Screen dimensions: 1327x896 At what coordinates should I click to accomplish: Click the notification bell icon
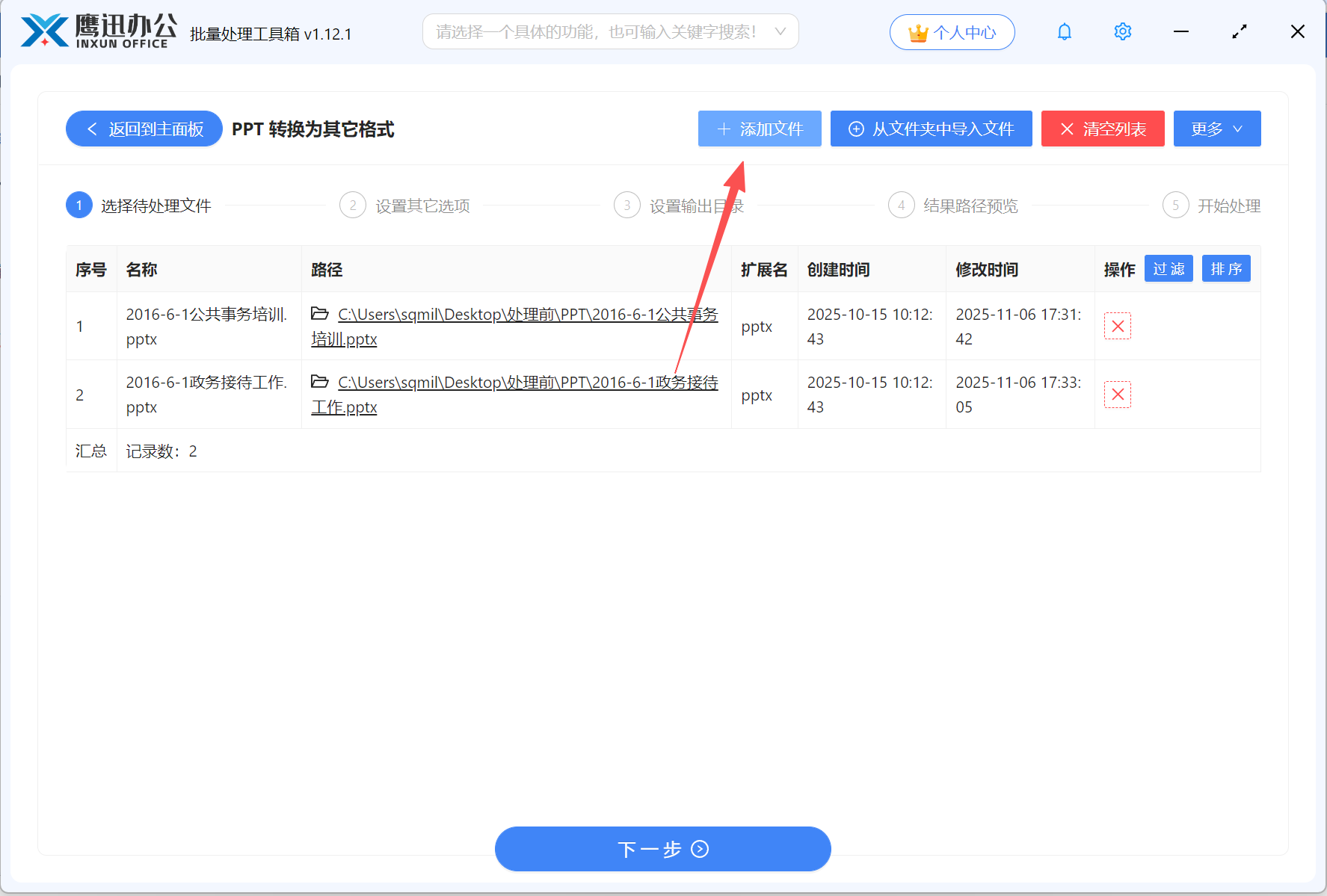pyautogui.click(x=1064, y=31)
